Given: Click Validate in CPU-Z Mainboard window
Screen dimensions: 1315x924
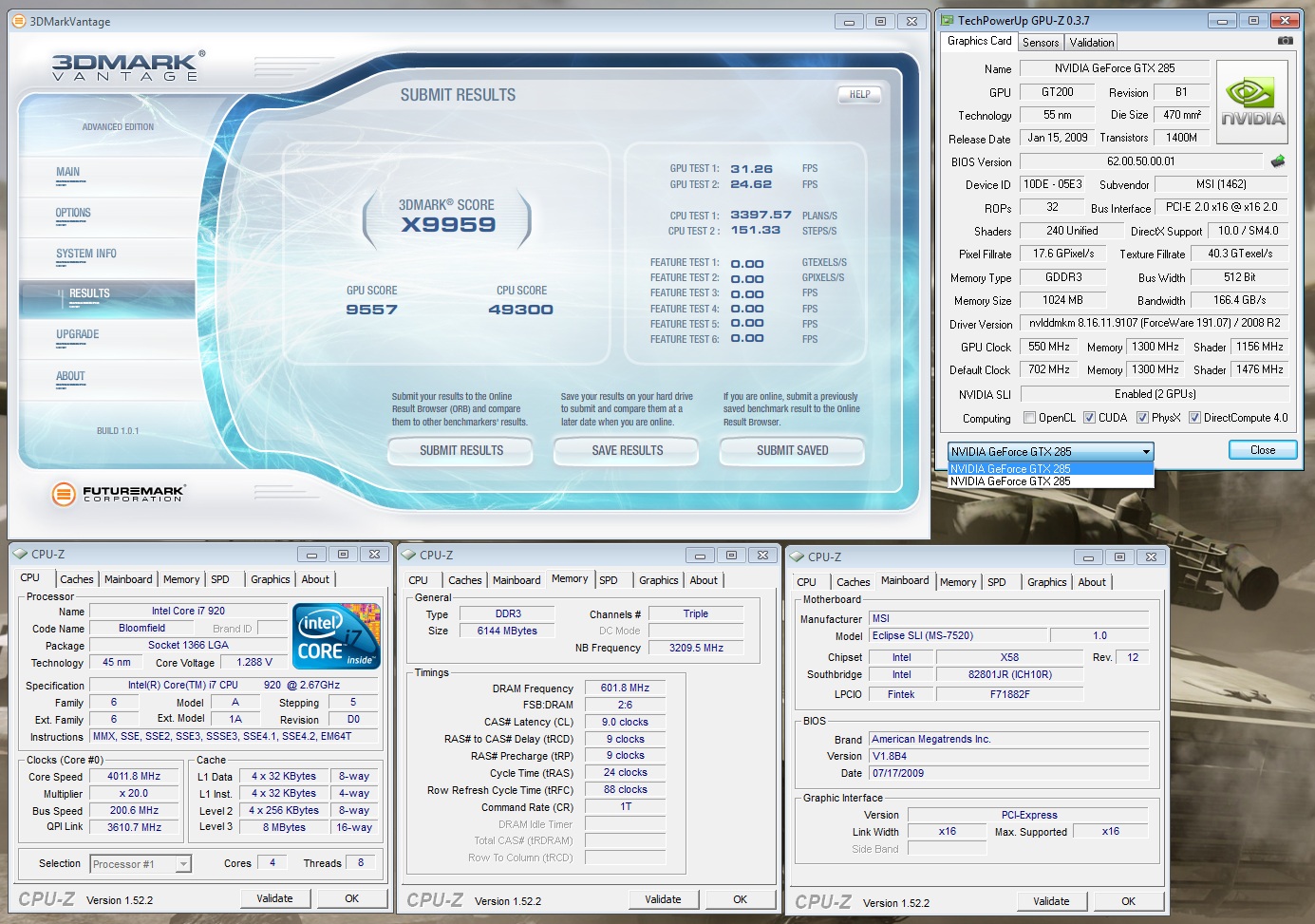Looking at the screenshot, I should click(1051, 901).
